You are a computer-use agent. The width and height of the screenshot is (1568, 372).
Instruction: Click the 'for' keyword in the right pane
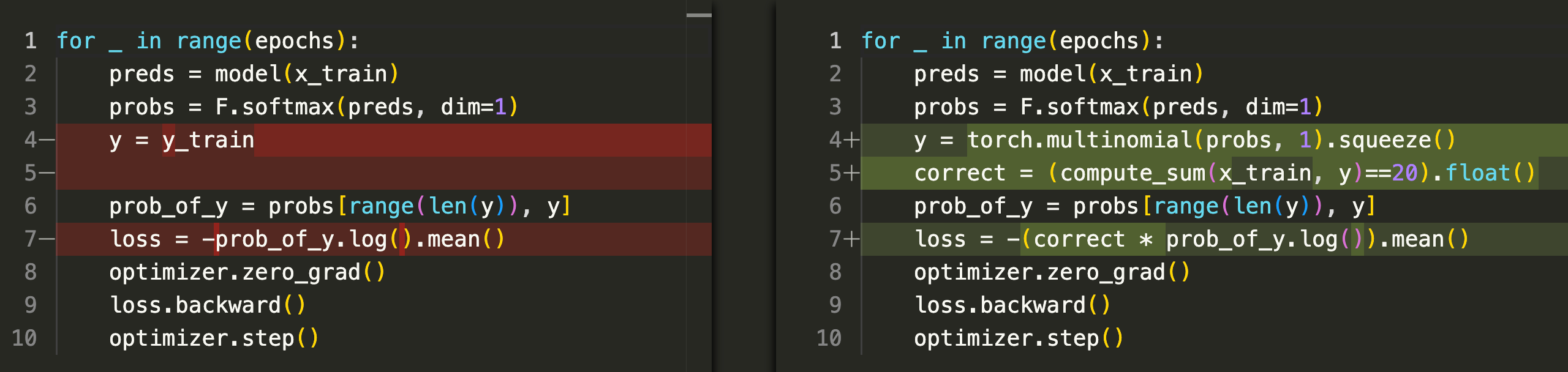881,41
